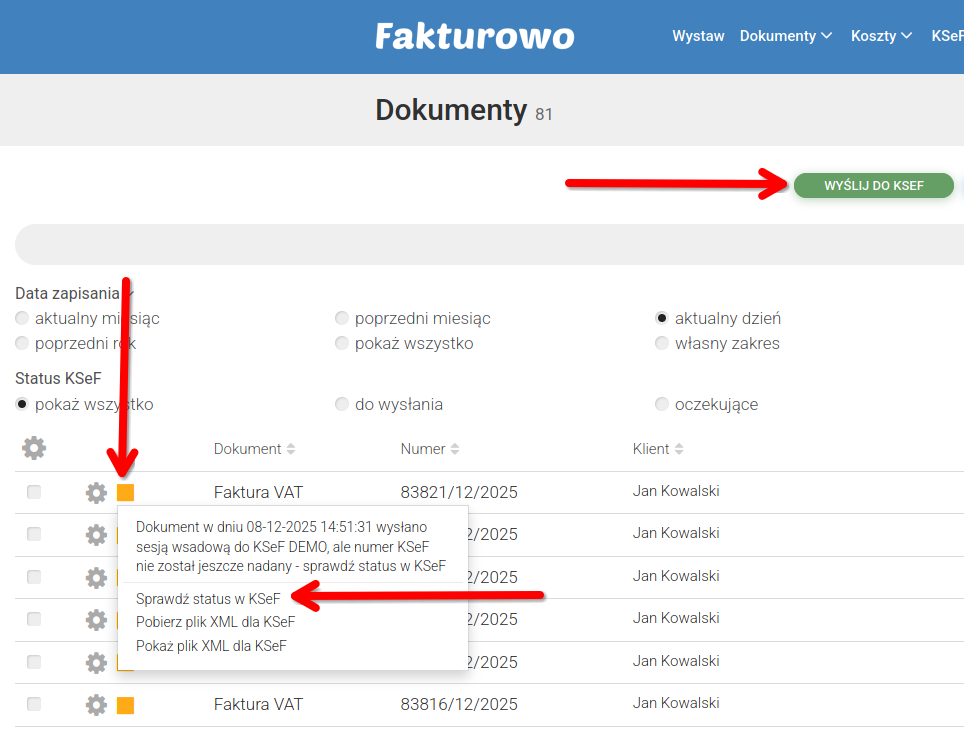Tick the checkbox for invoice 83821/12/2025
The width and height of the screenshot is (964, 731).
[33, 492]
